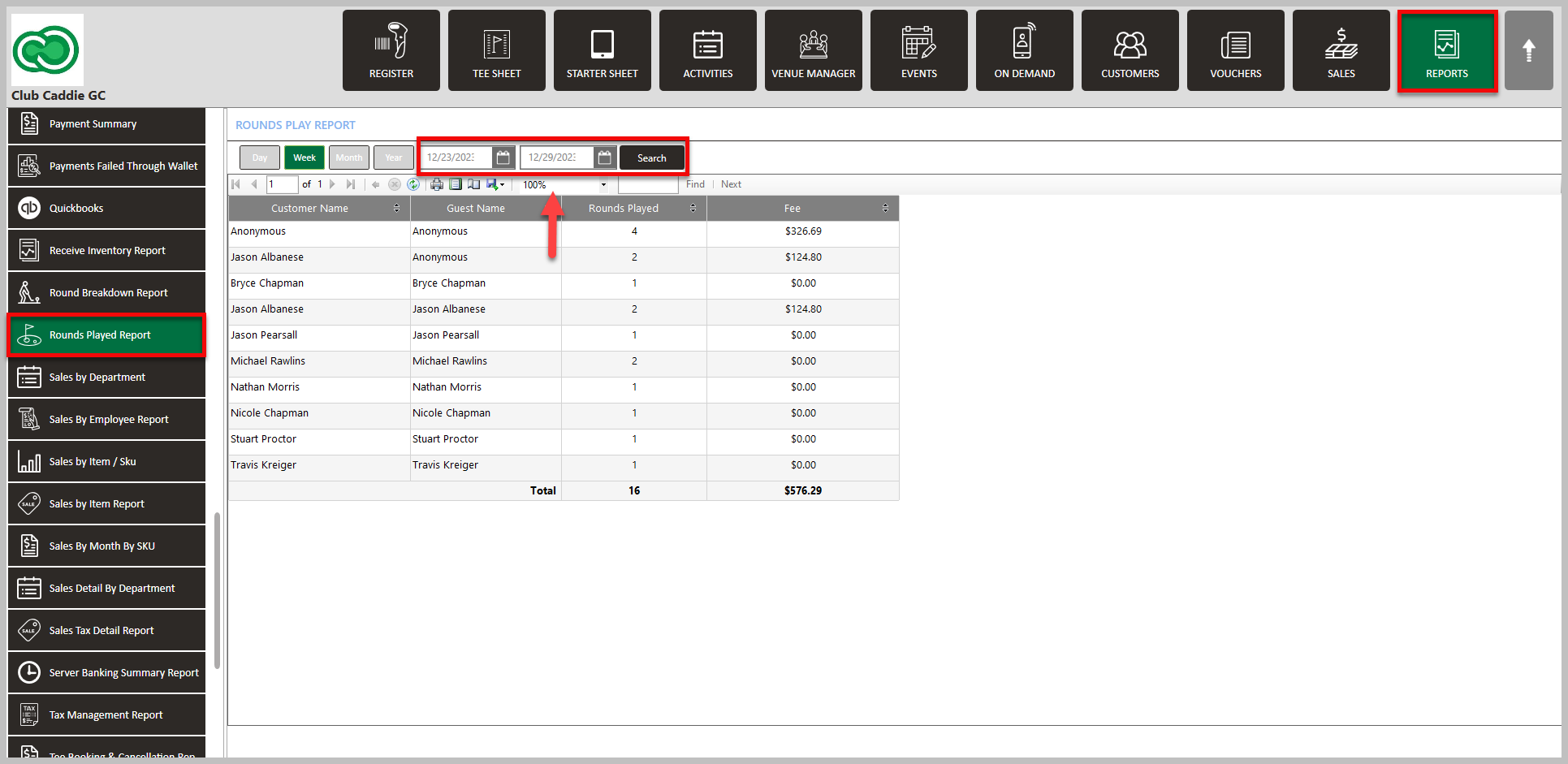Jump to the last report page
Viewport: 1568px width, 764px height.
(x=350, y=184)
